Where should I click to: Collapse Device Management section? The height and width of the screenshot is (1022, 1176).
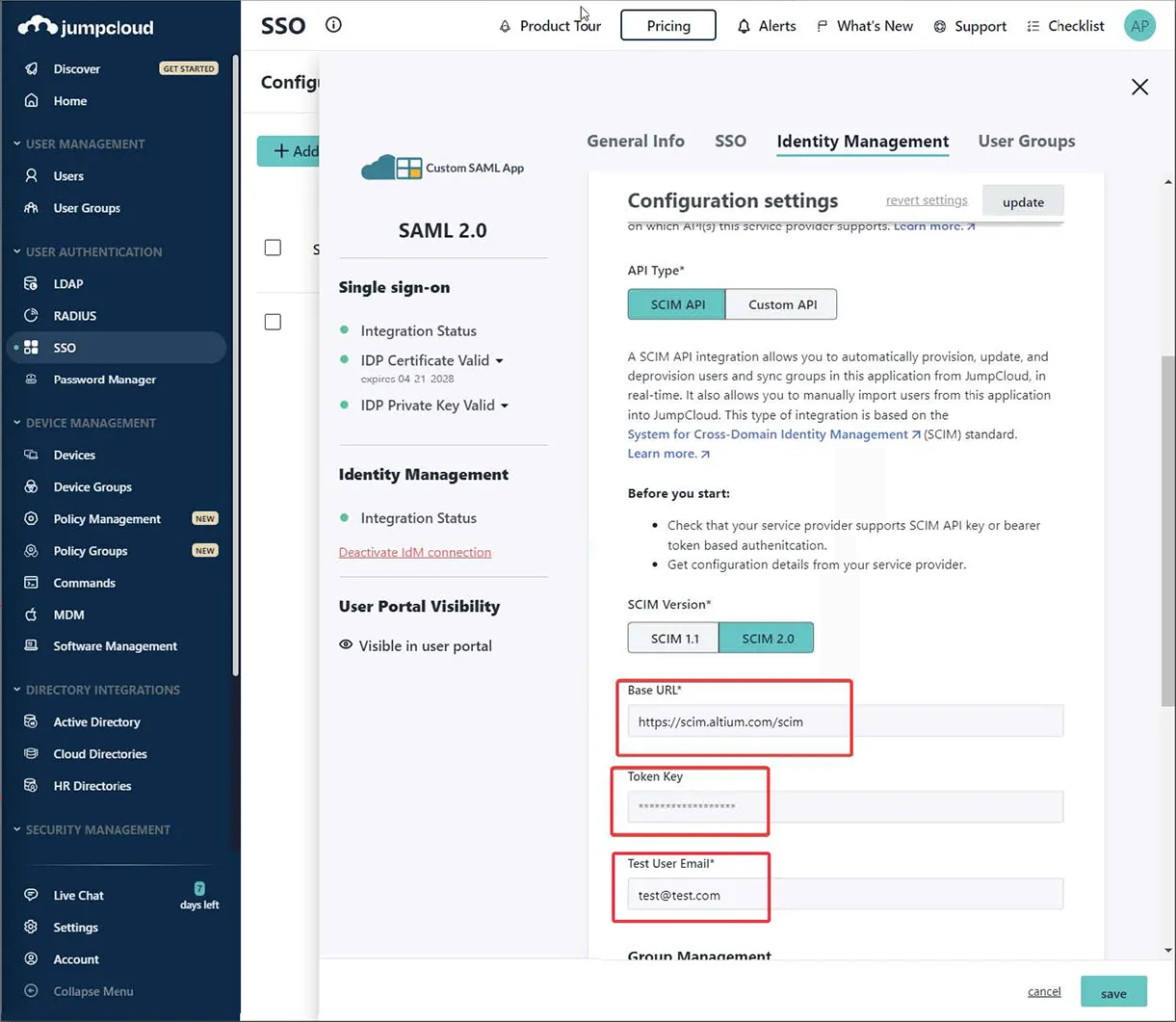click(x=16, y=423)
